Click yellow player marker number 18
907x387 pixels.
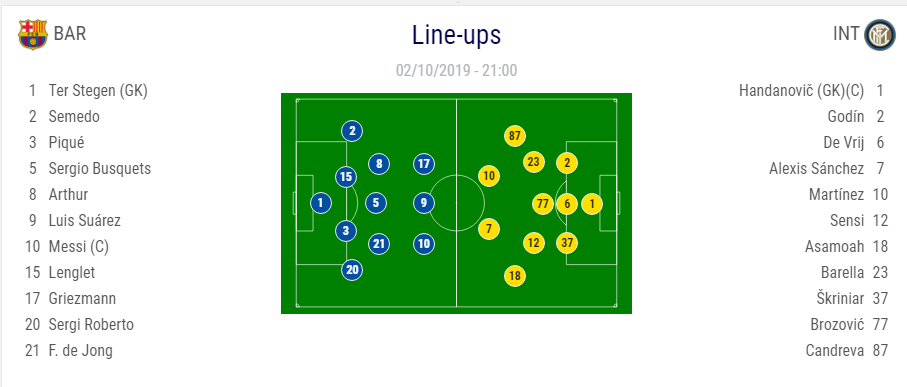coord(515,277)
